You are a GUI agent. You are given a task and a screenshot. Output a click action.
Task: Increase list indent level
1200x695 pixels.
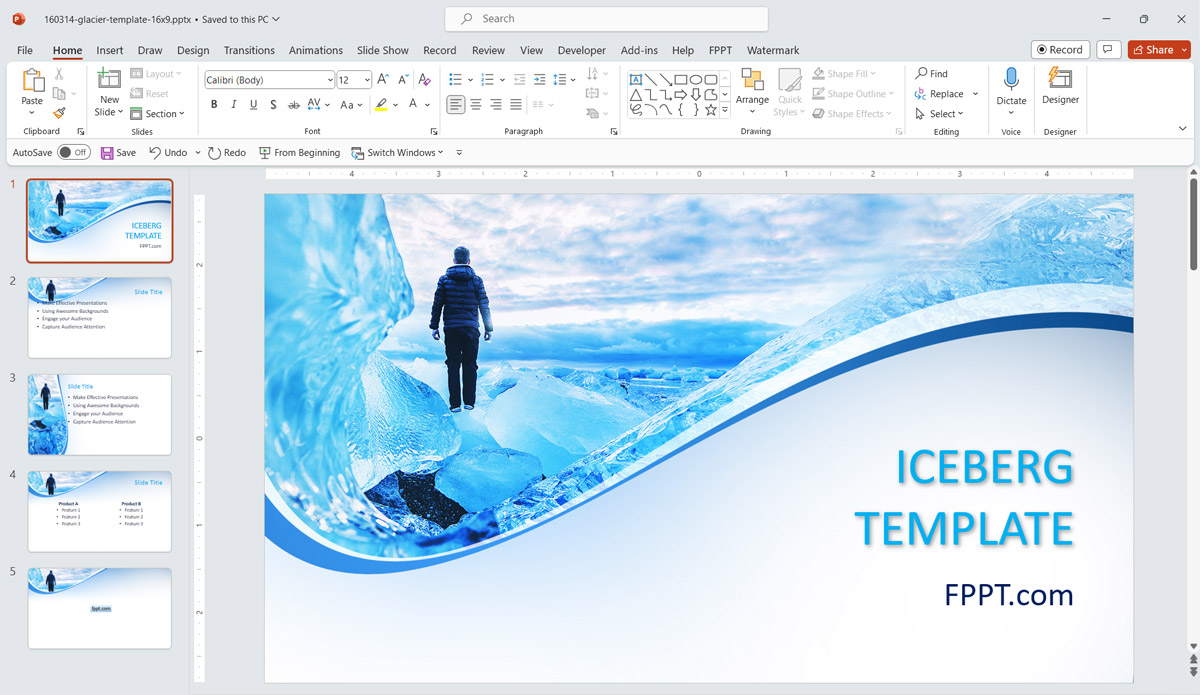click(540, 79)
